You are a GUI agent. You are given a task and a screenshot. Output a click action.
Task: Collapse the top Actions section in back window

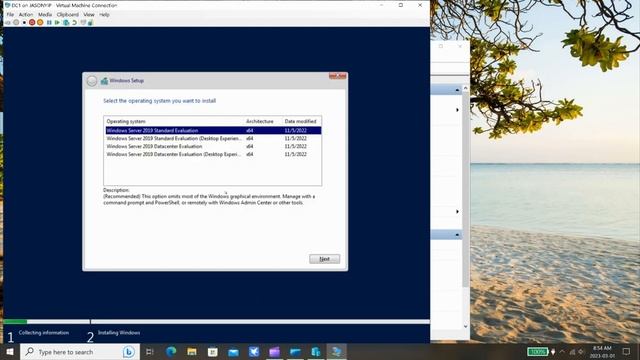(x=457, y=90)
